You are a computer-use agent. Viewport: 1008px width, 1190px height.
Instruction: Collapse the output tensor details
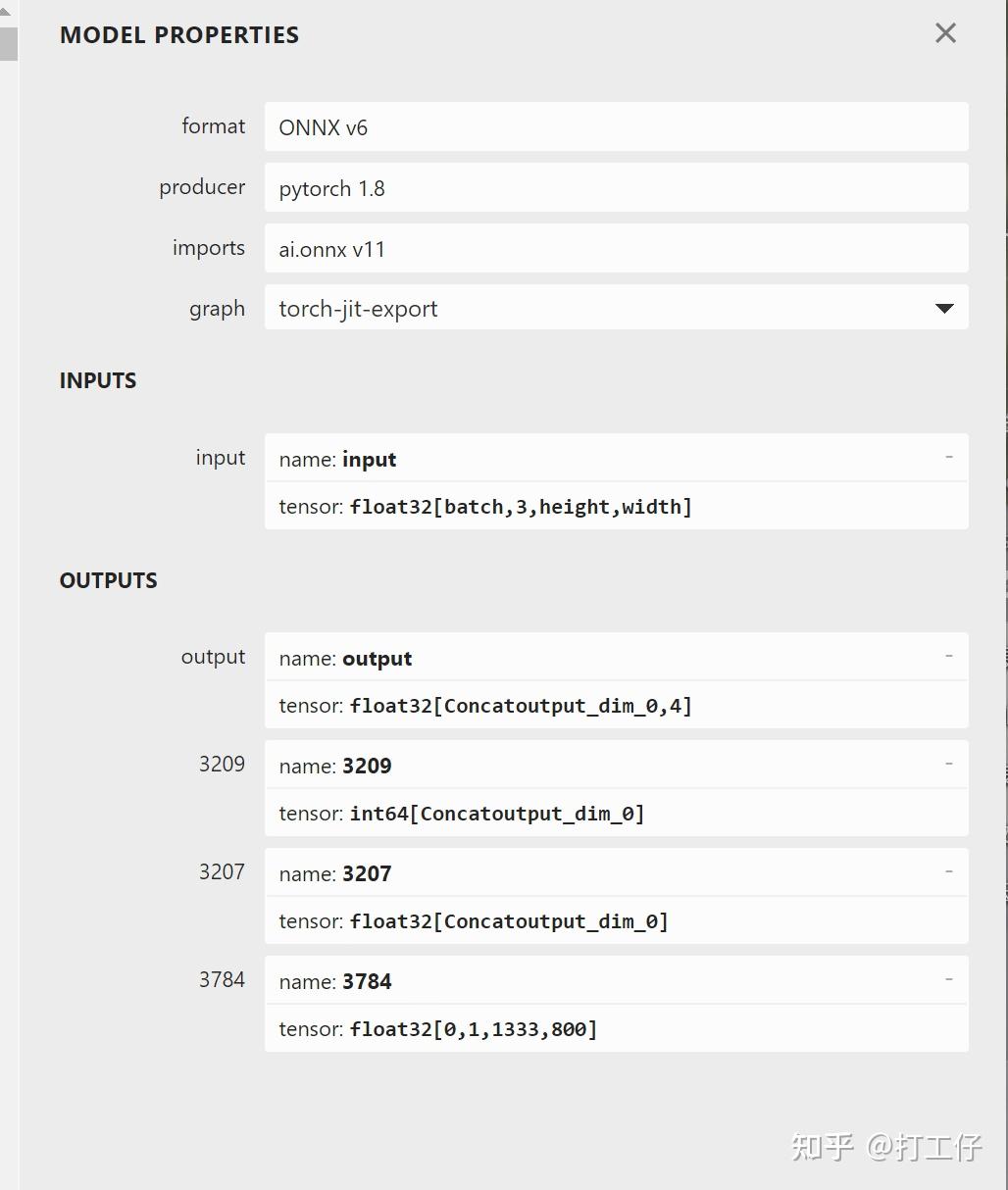pyautogui.click(x=947, y=657)
